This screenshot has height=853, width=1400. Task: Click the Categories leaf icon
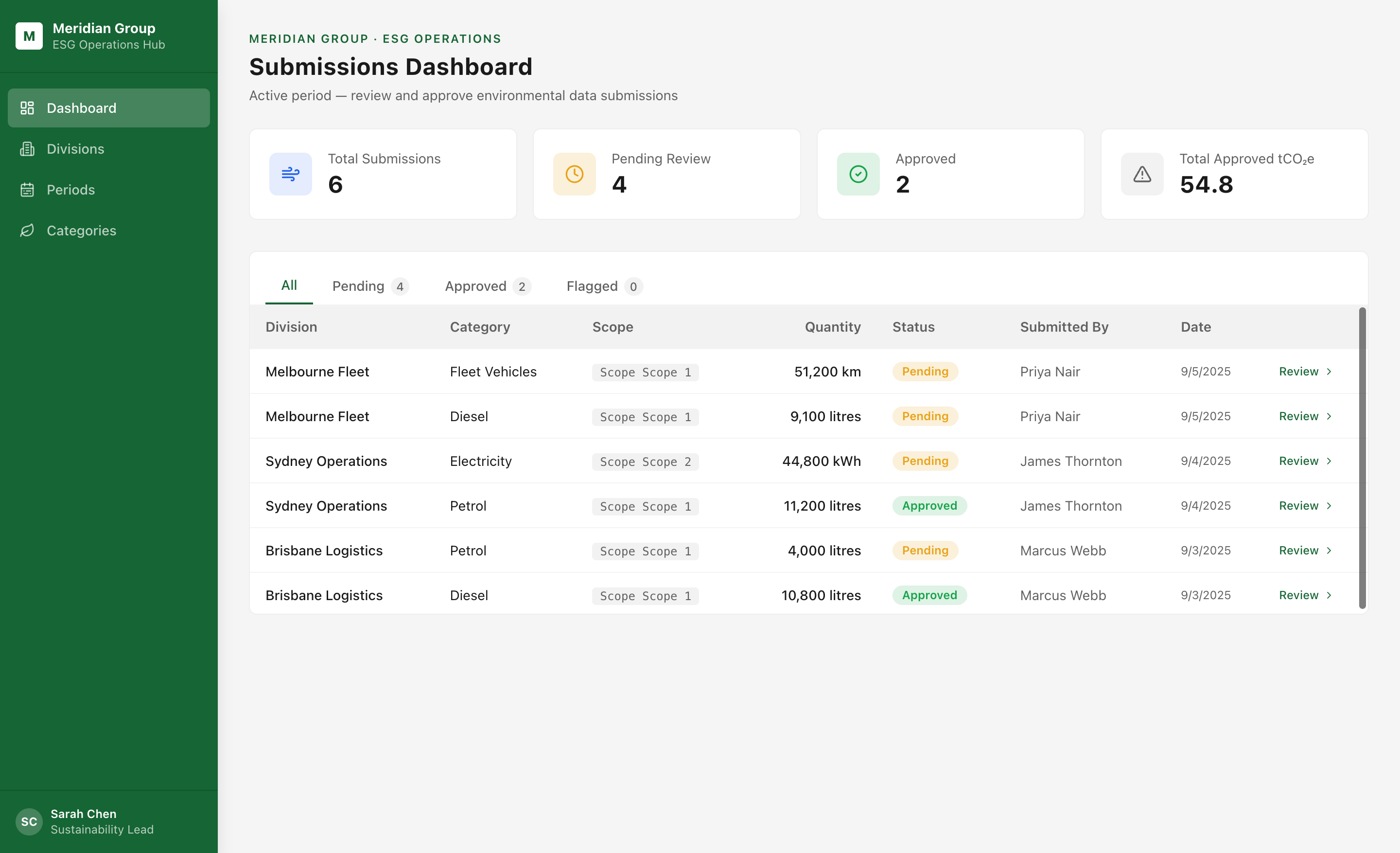27,231
